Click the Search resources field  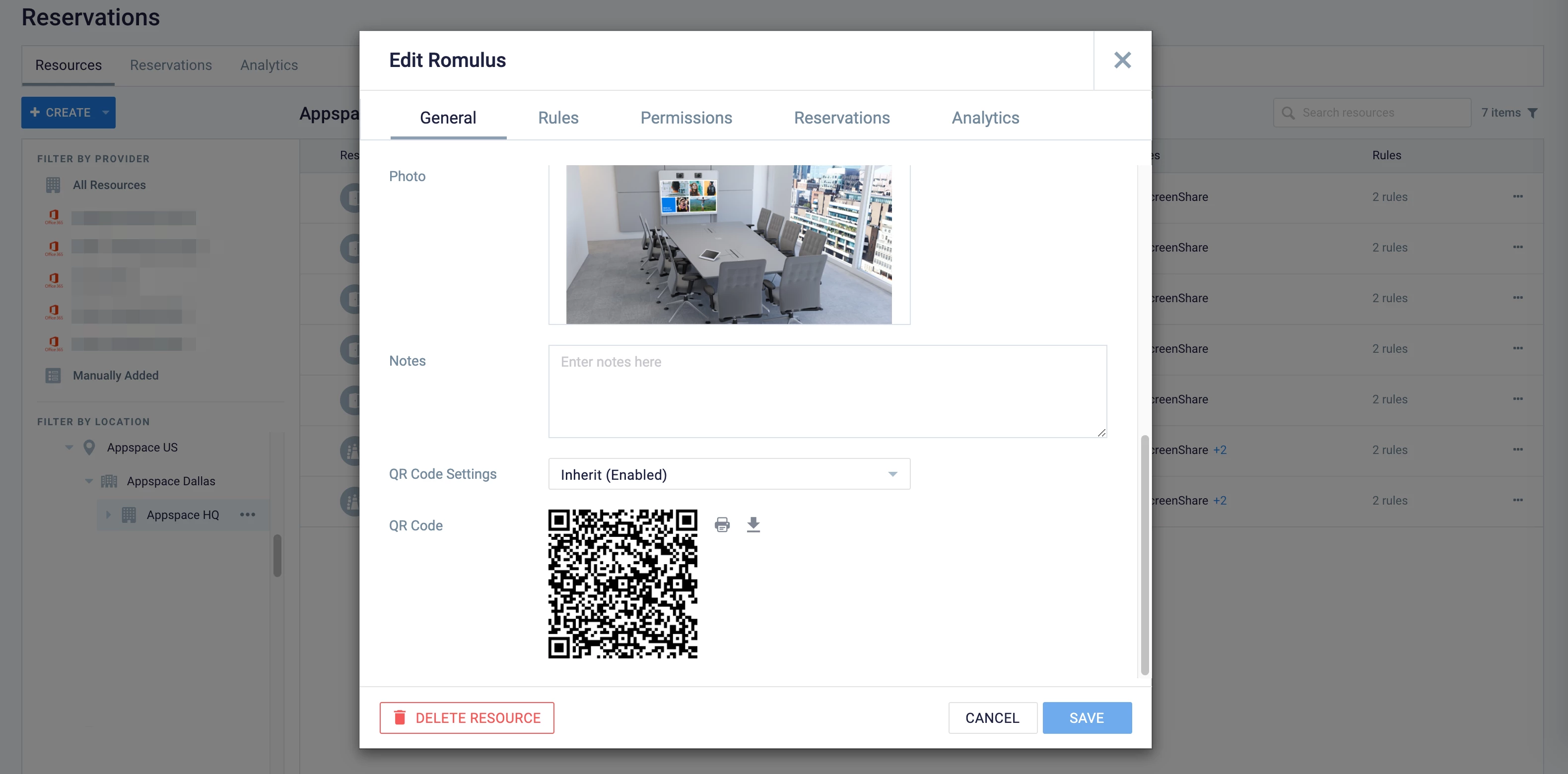(x=1372, y=113)
